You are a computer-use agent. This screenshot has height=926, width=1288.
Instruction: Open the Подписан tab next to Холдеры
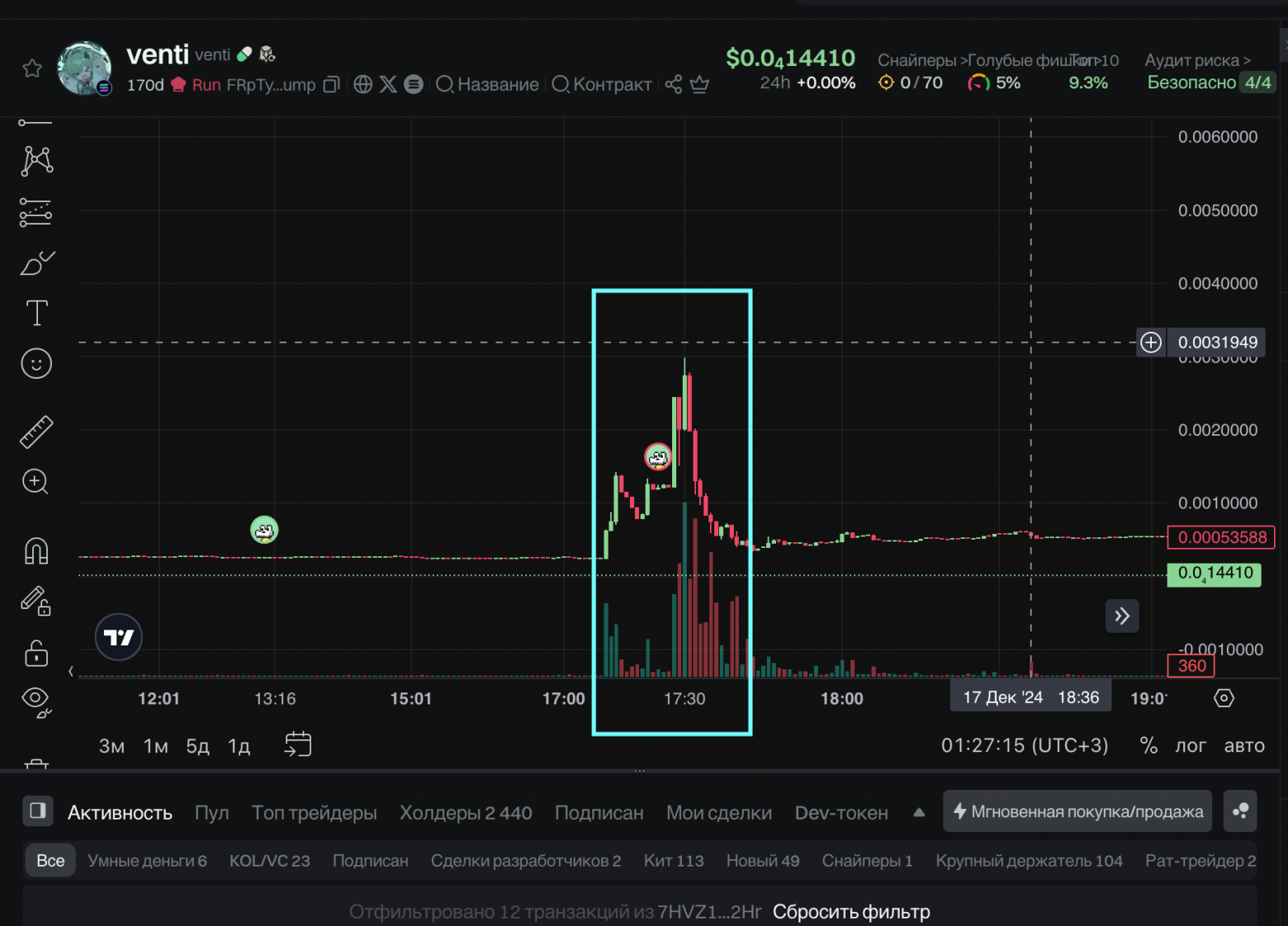(599, 813)
